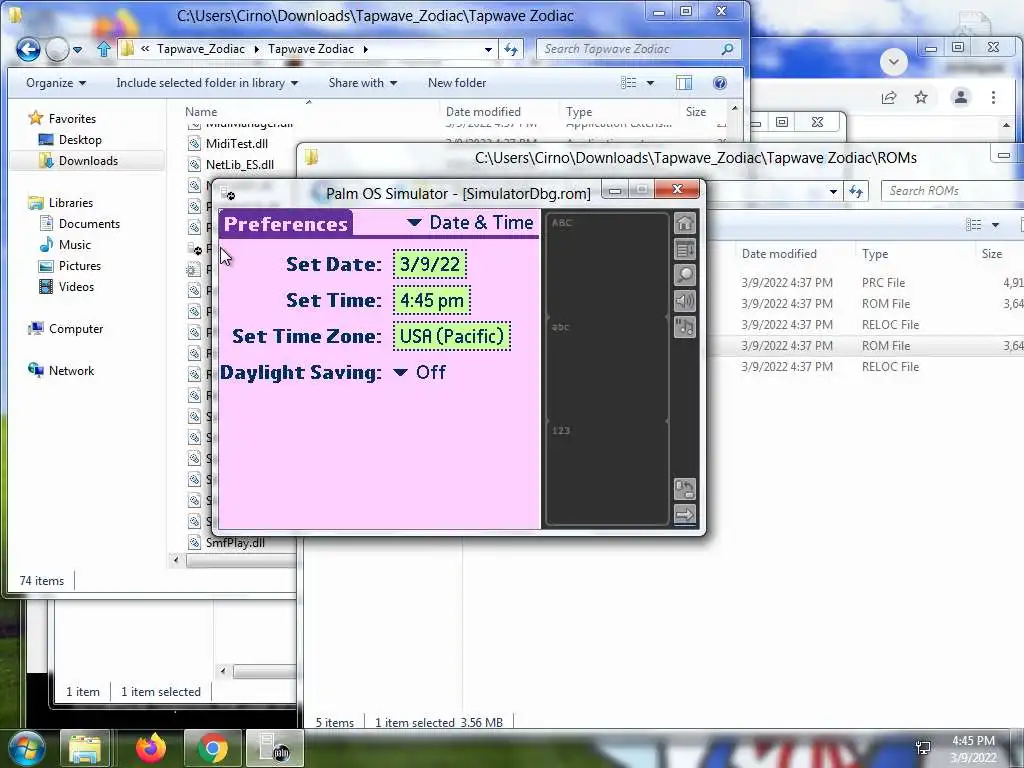Bookmark page with Chrome star icon
The image size is (1024, 768).
(x=921, y=98)
